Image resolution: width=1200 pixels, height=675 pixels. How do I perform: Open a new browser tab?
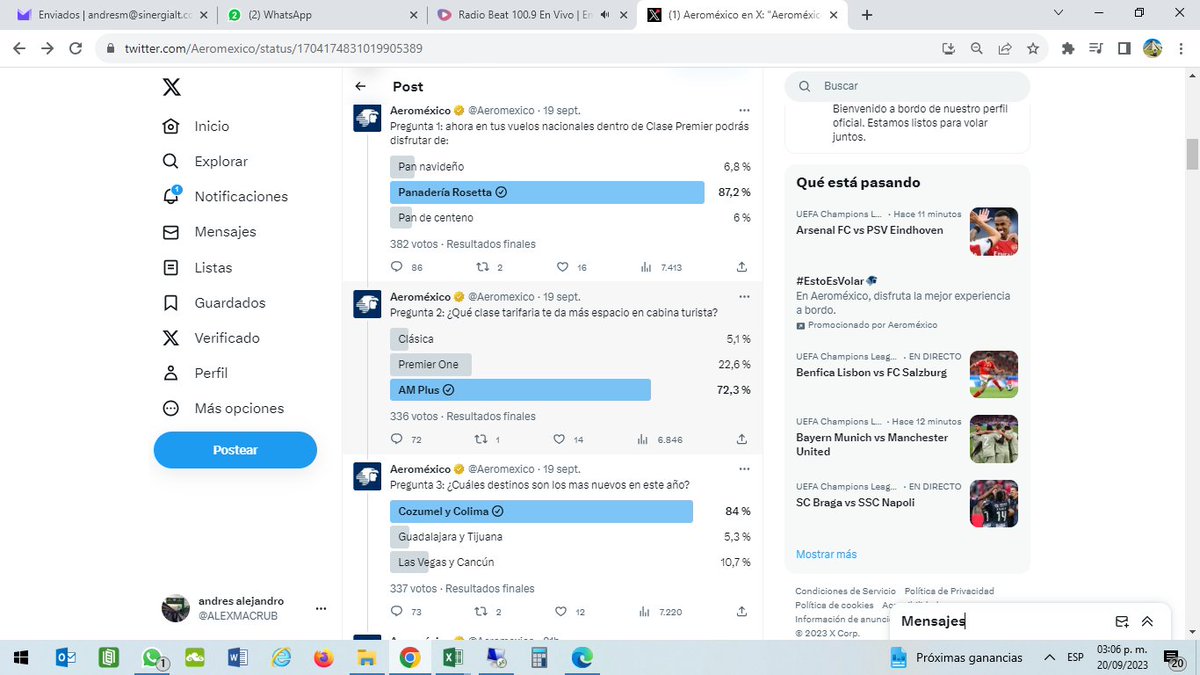tap(867, 15)
